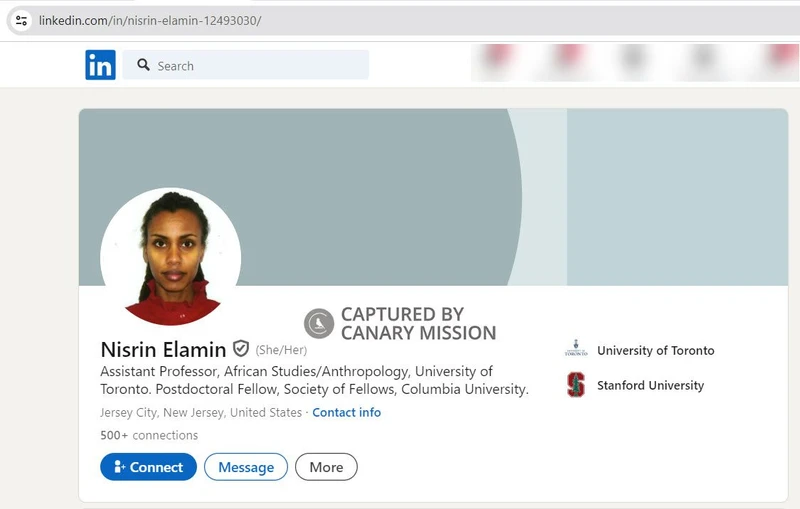Image resolution: width=800 pixels, height=509 pixels.
Task: Click the search magnifier icon
Action: tap(143, 65)
